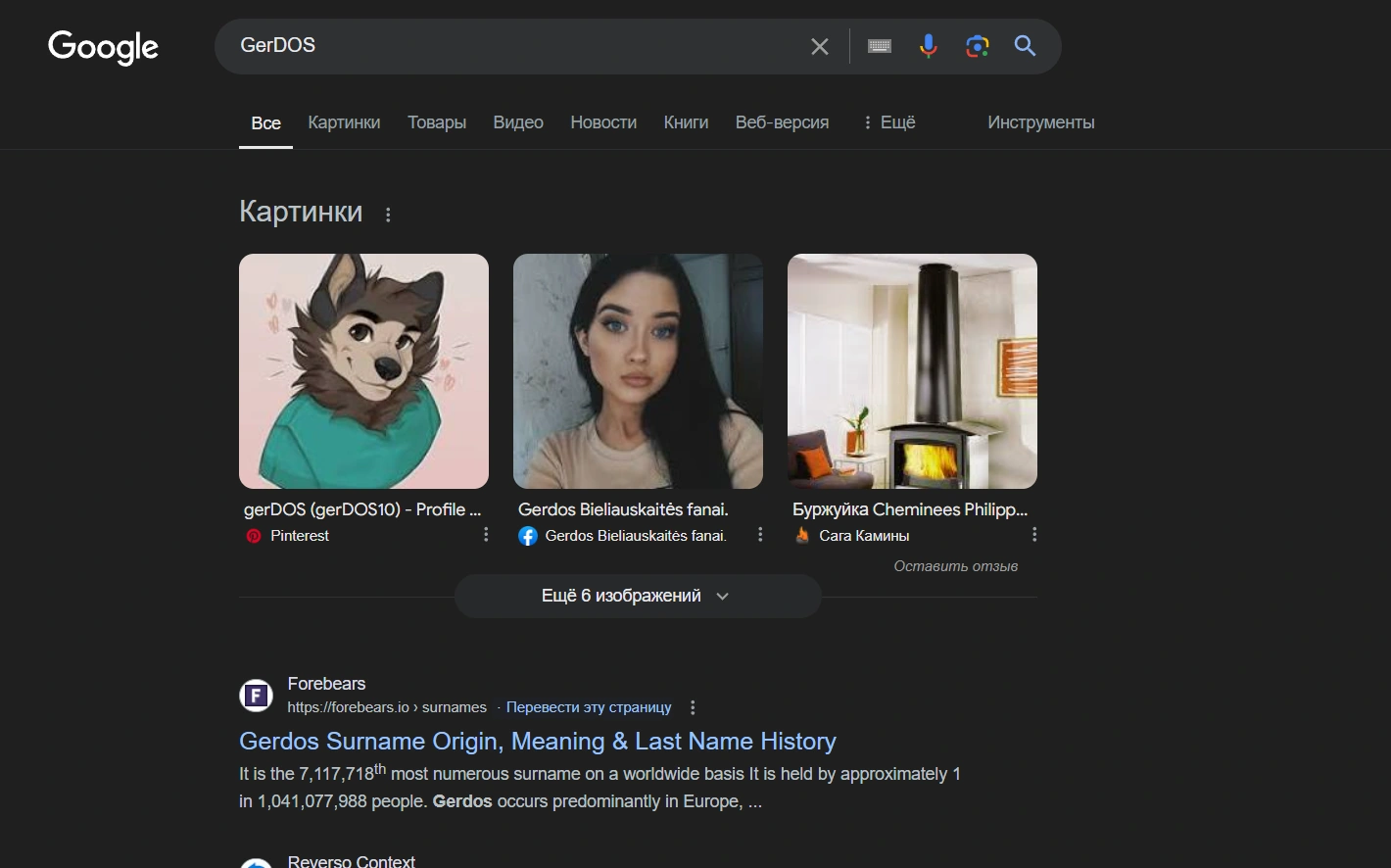Screen dimensions: 1391x868
Task: Expand the Ещё more-filters menu
Action: tap(888, 122)
